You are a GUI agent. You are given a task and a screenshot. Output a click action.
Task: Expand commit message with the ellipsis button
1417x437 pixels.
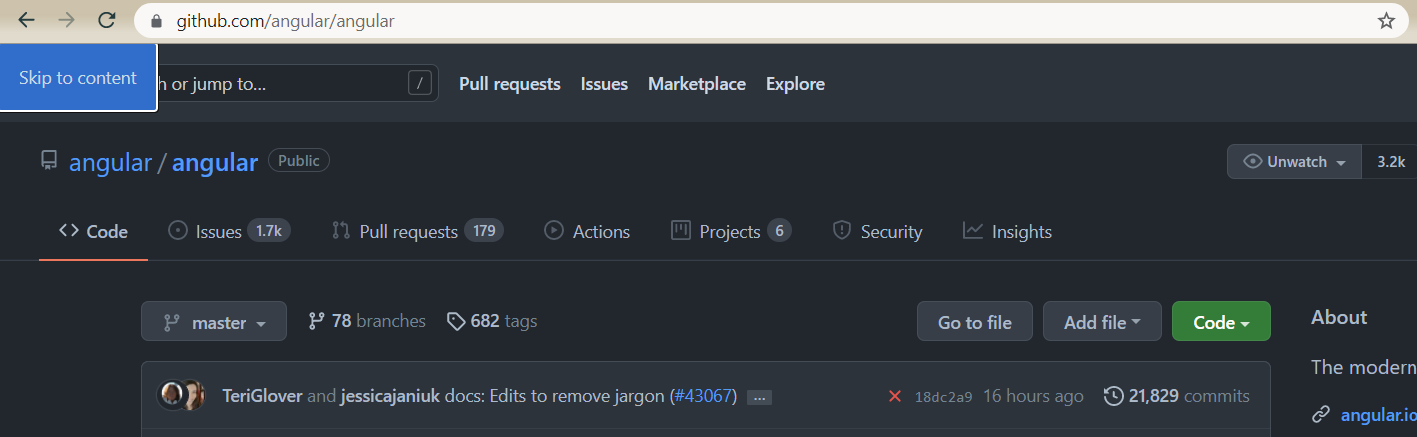click(x=759, y=397)
